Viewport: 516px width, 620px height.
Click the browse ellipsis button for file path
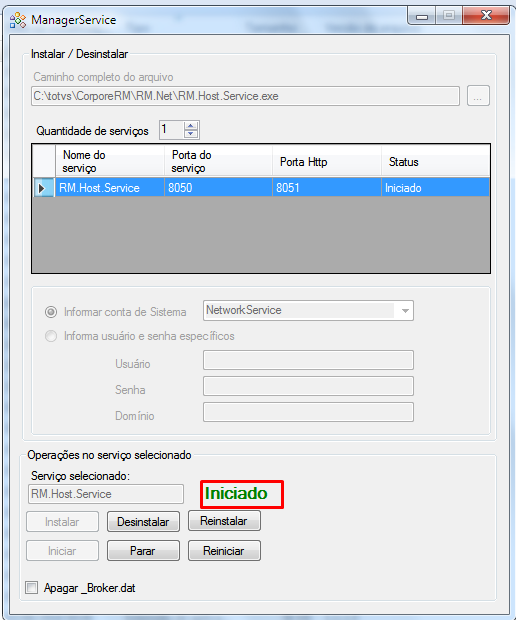[x=478, y=96]
